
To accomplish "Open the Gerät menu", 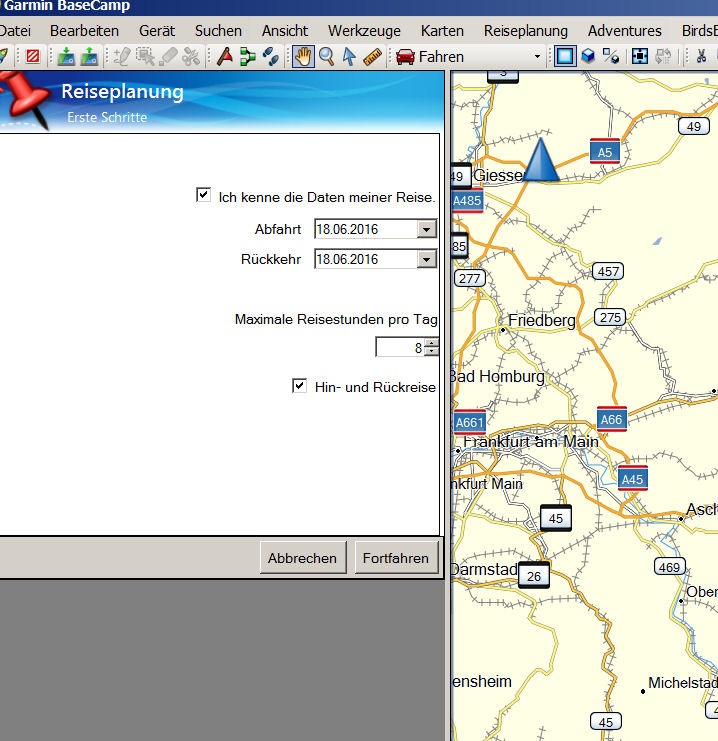I will coord(157,31).
